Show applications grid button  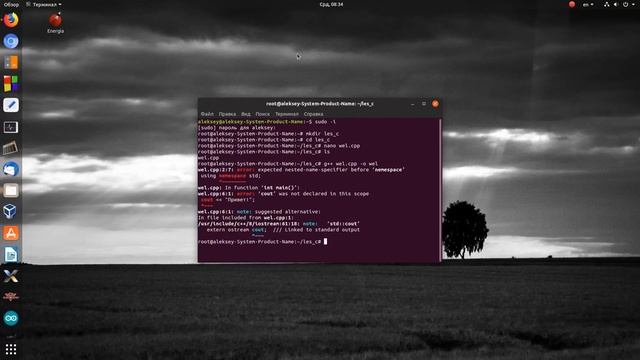point(11,349)
